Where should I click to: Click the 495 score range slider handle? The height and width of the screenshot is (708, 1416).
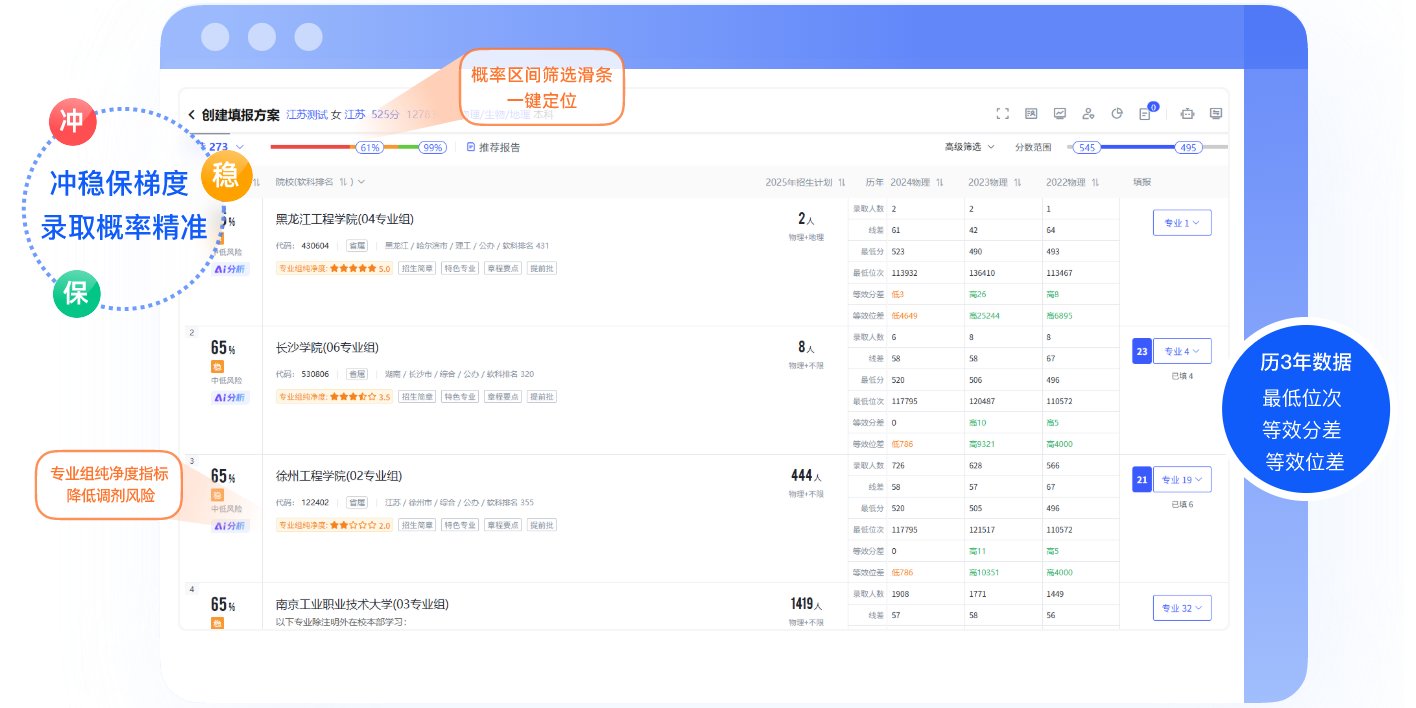click(1188, 147)
